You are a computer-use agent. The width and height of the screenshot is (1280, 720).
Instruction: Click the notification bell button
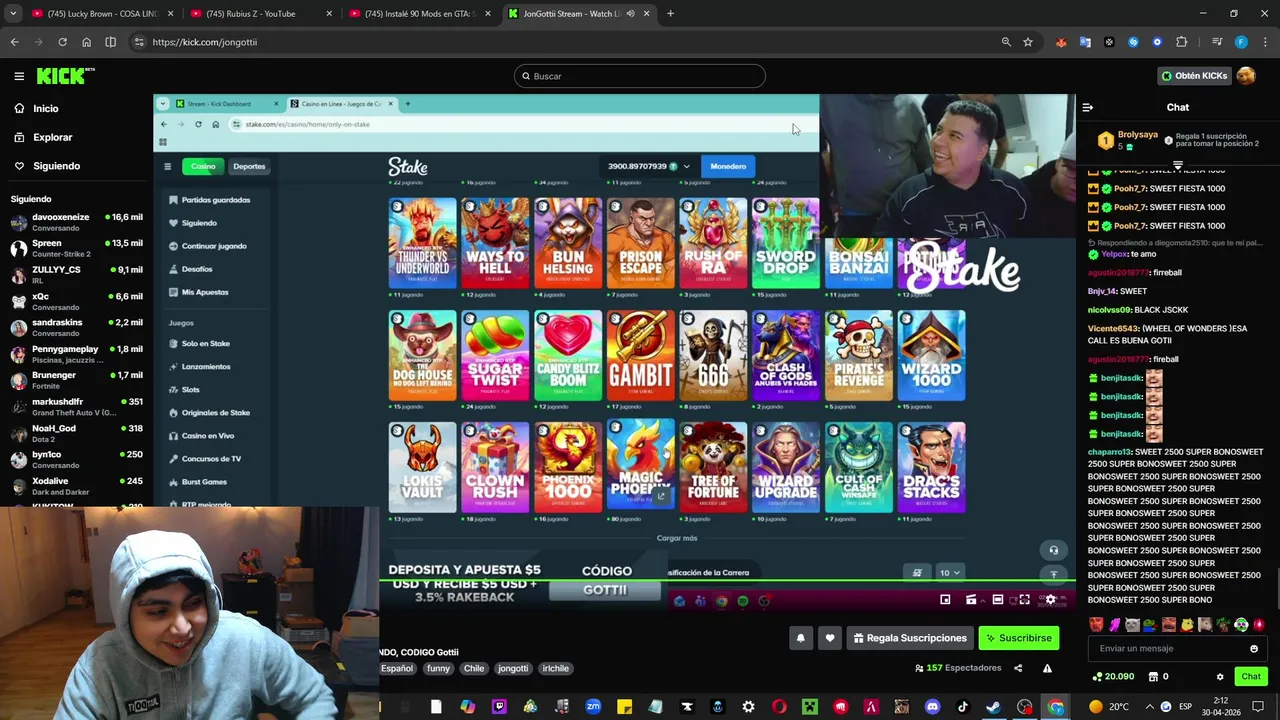click(x=800, y=638)
